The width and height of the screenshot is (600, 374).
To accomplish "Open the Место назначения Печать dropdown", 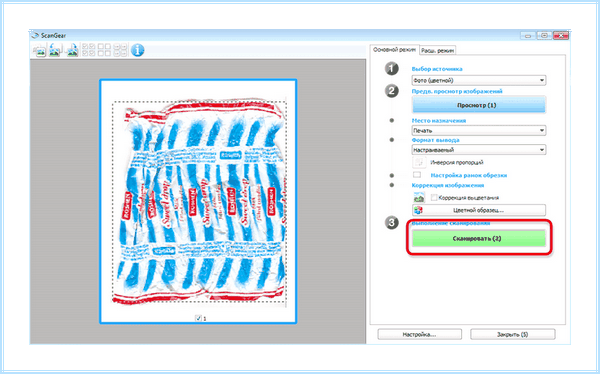I will click(479, 131).
